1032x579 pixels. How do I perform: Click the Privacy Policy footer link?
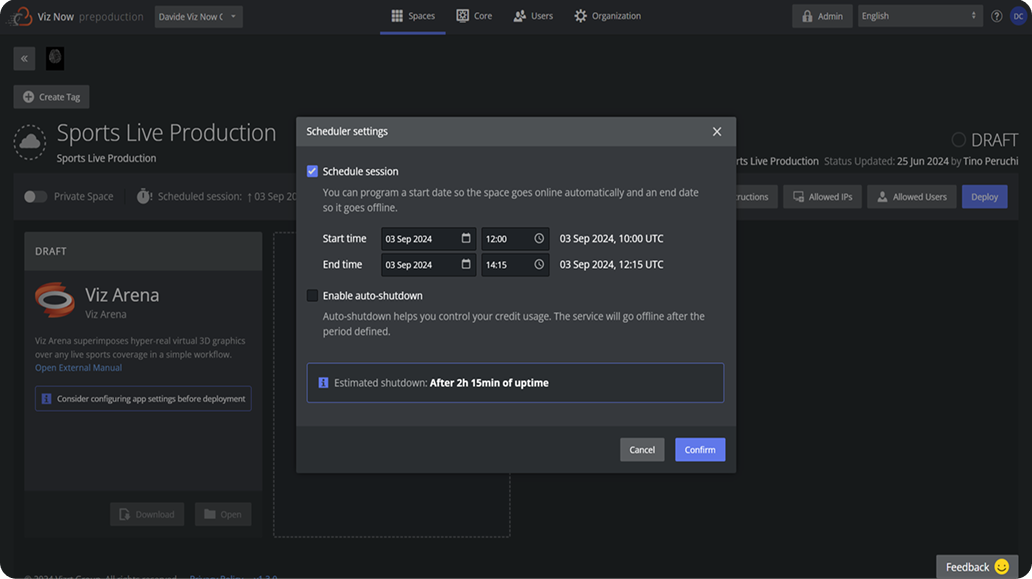click(x=217, y=576)
